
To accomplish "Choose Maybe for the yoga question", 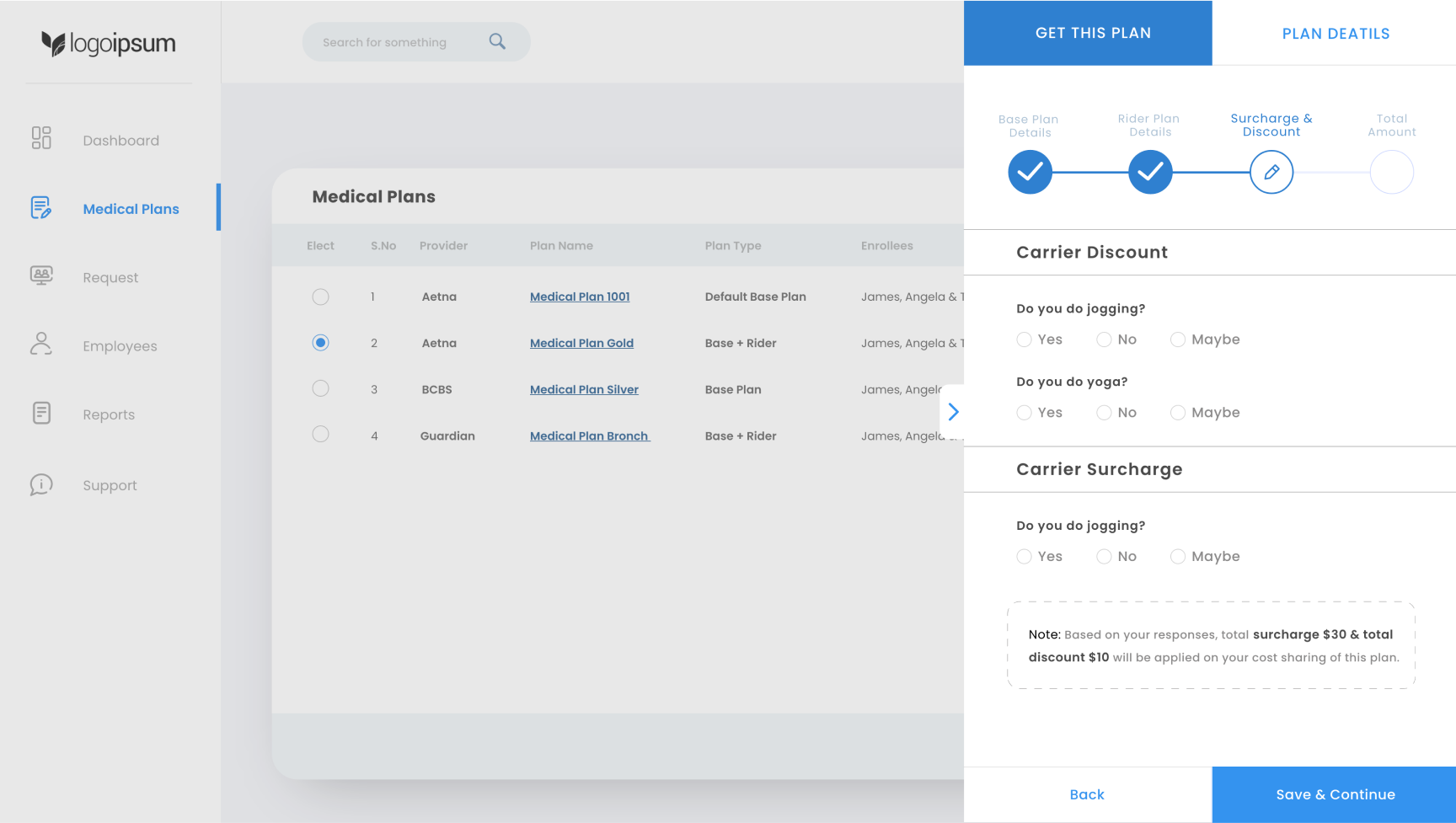I will tap(1178, 413).
